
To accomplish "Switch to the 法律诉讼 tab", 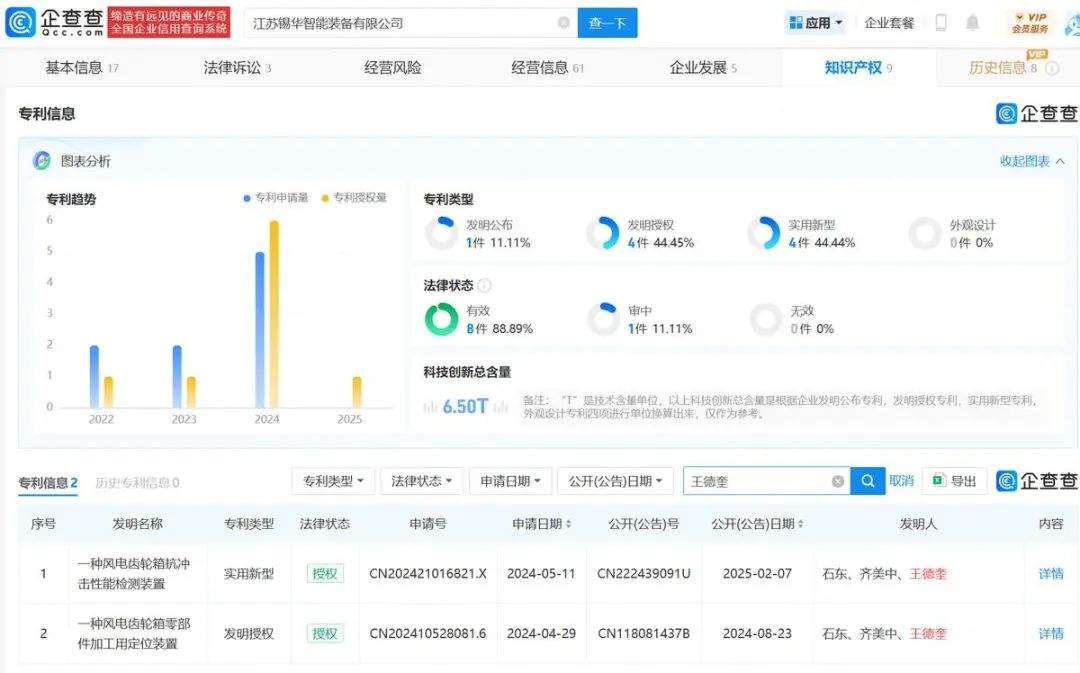I will (x=237, y=68).
